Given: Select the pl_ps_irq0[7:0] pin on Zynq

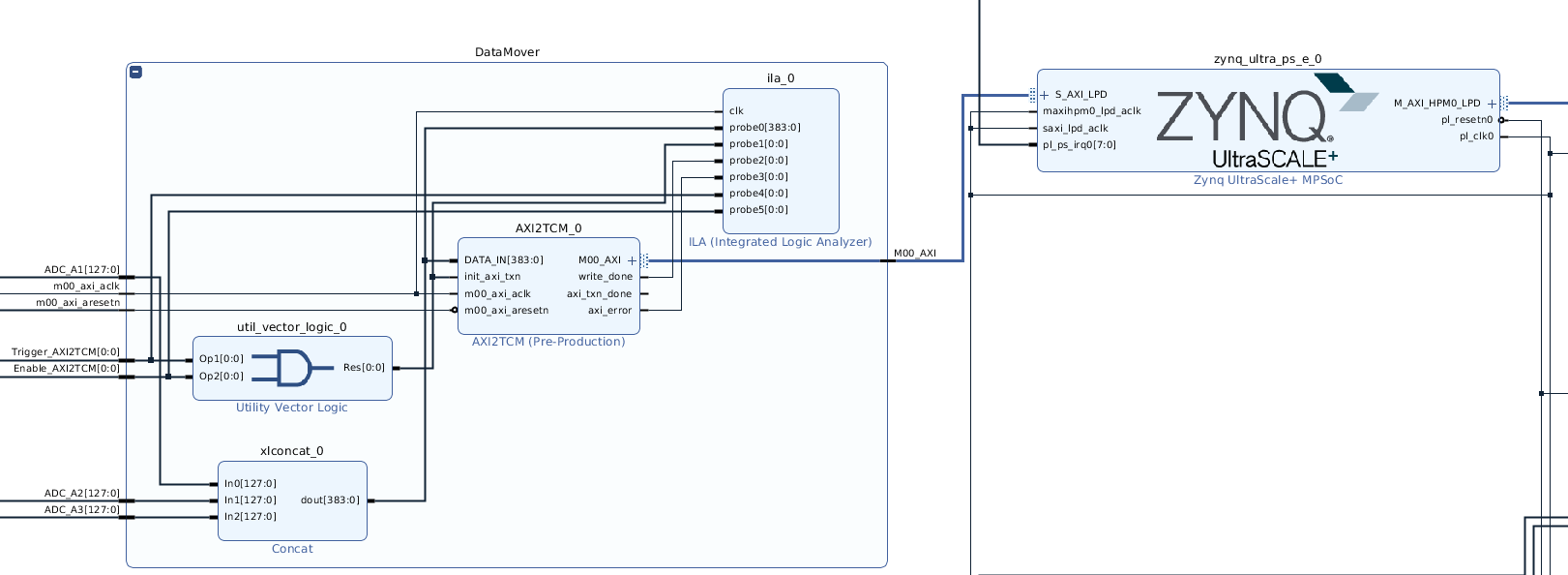Looking at the screenshot, I should coord(1079,145).
